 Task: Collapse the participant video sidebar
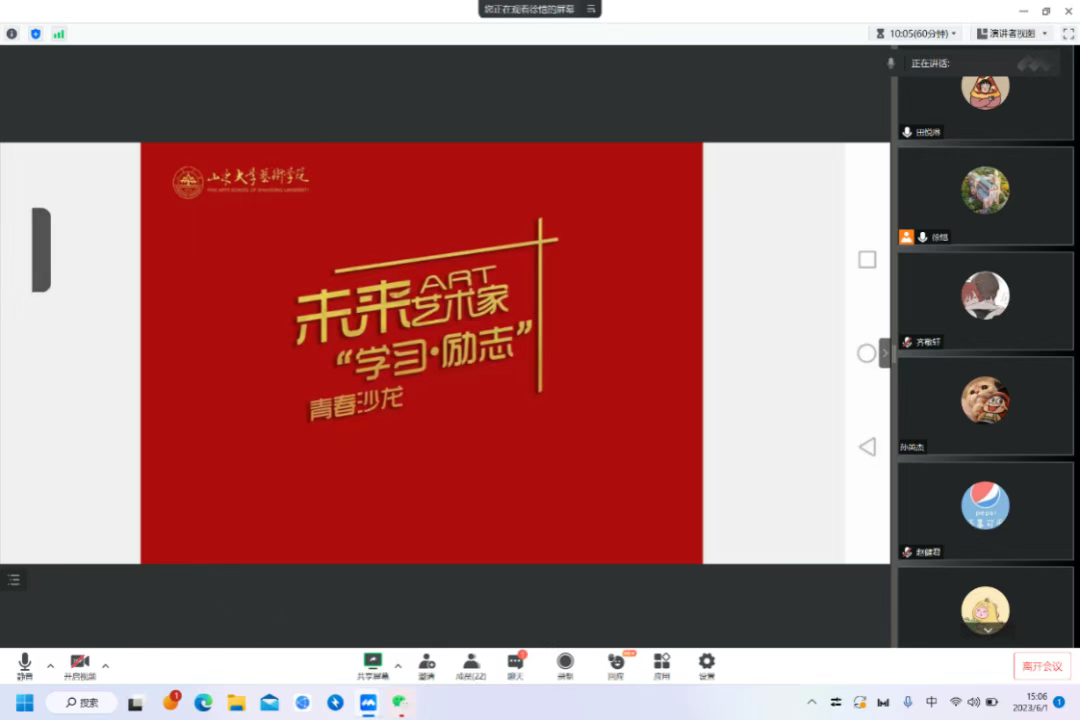(884, 352)
